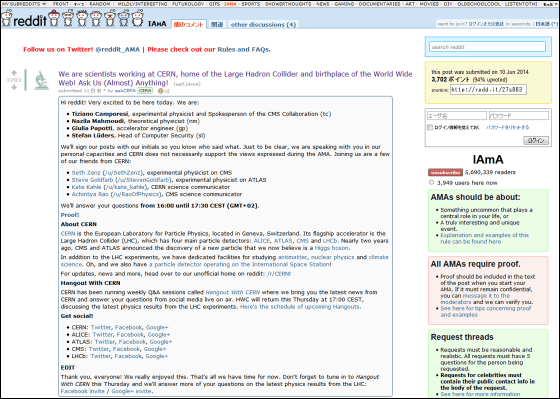Open 'See here for tips concerning proof'

click(x=486, y=311)
